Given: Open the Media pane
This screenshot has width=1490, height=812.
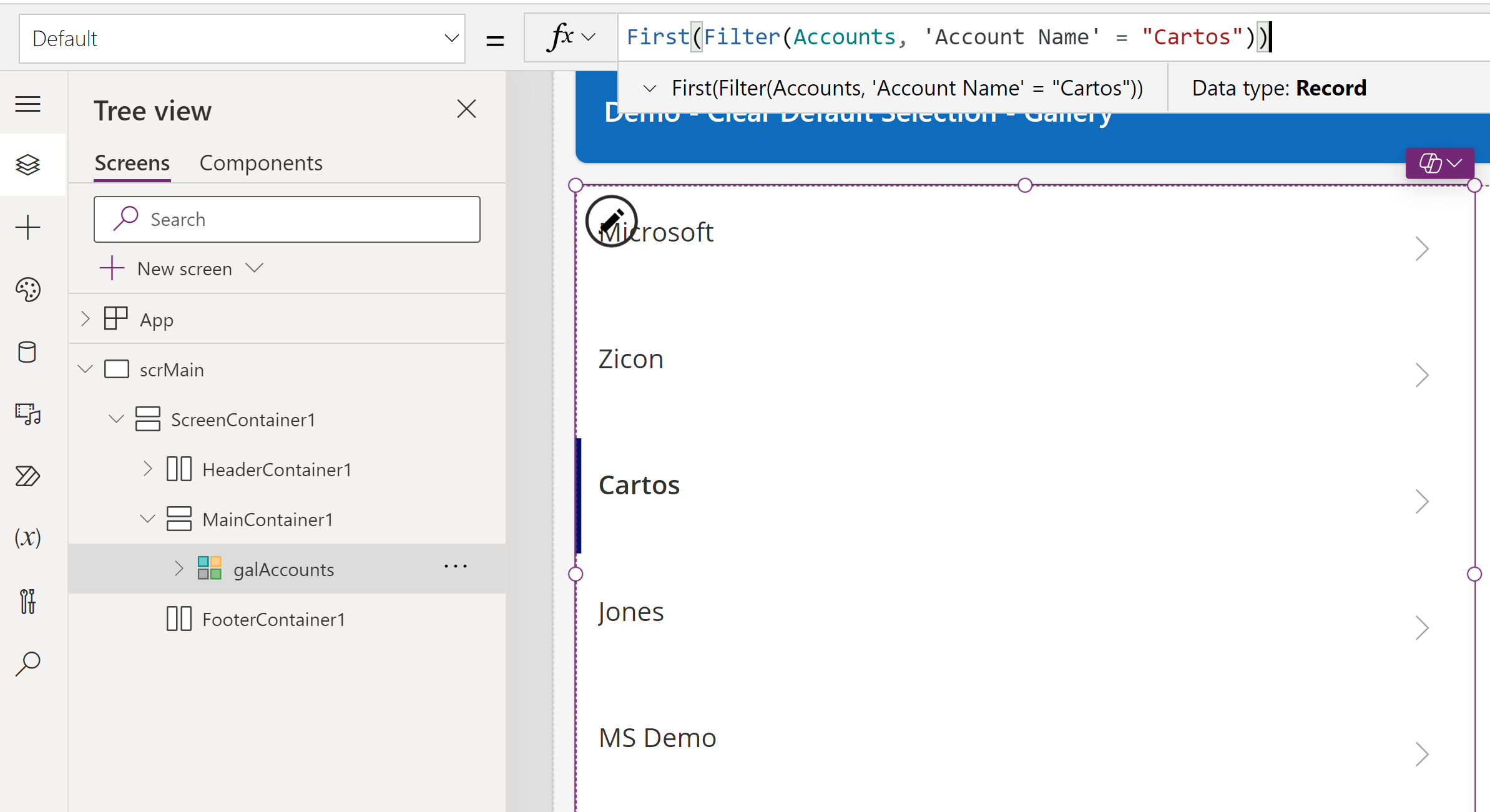Looking at the screenshot, I should [27, 414].
